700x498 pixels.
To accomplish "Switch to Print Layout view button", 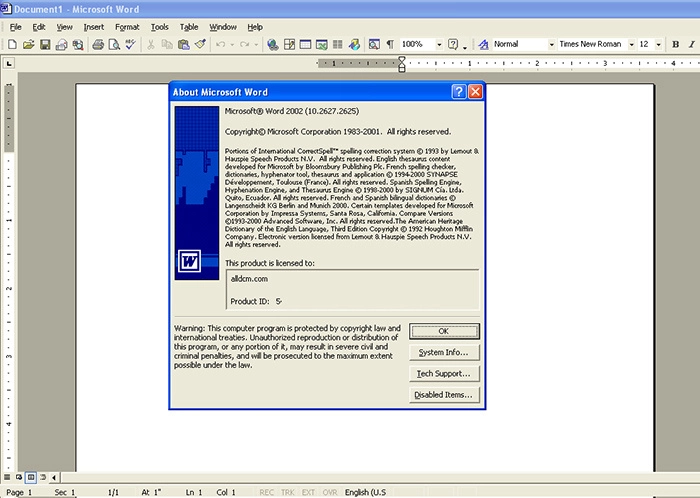I will pos(31,478).
